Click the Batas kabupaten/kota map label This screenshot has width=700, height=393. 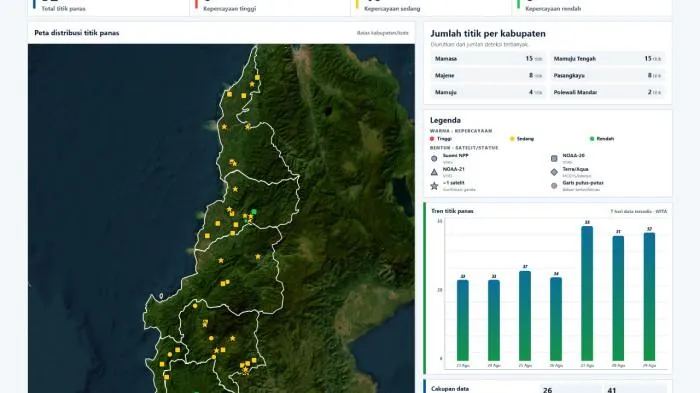[x=383, y=33]
